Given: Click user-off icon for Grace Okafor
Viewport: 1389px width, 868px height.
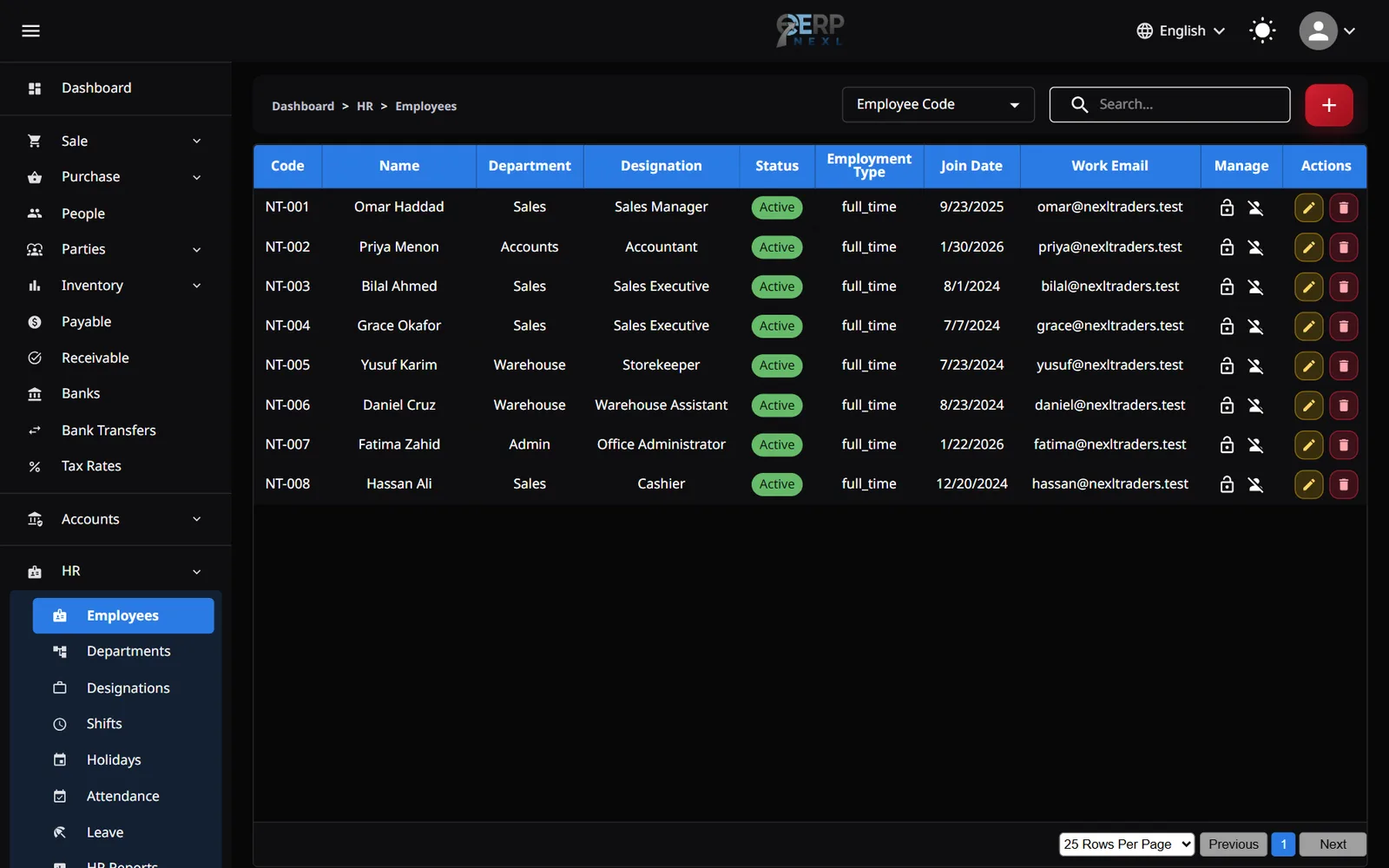Looking at the screenshot, I should (1255, 326).
